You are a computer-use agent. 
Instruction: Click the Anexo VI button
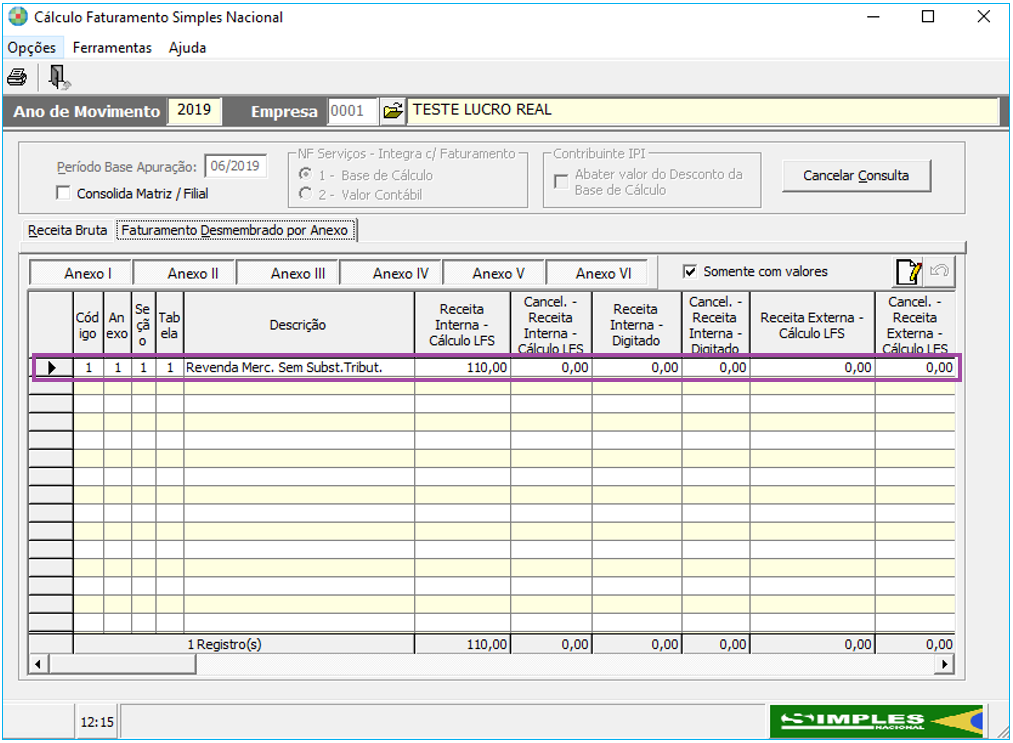tap(598, 273)
